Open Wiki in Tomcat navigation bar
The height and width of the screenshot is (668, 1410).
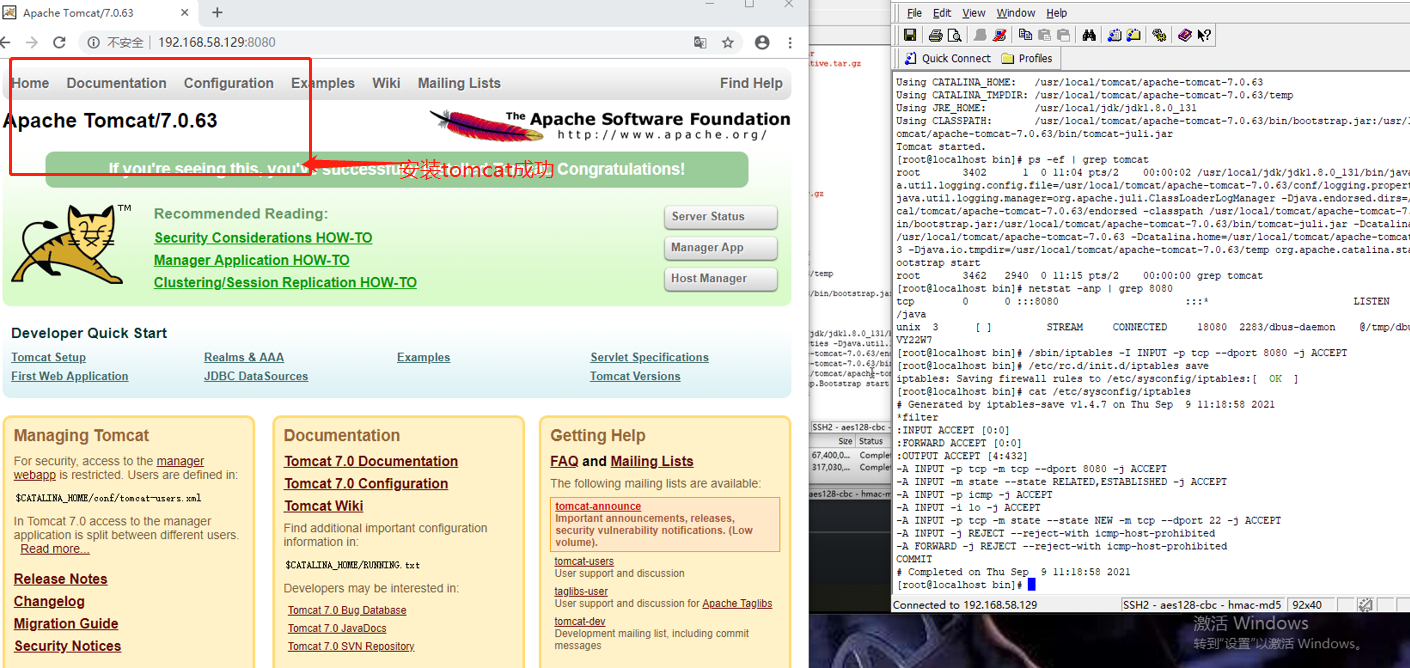tap(386, 83)
